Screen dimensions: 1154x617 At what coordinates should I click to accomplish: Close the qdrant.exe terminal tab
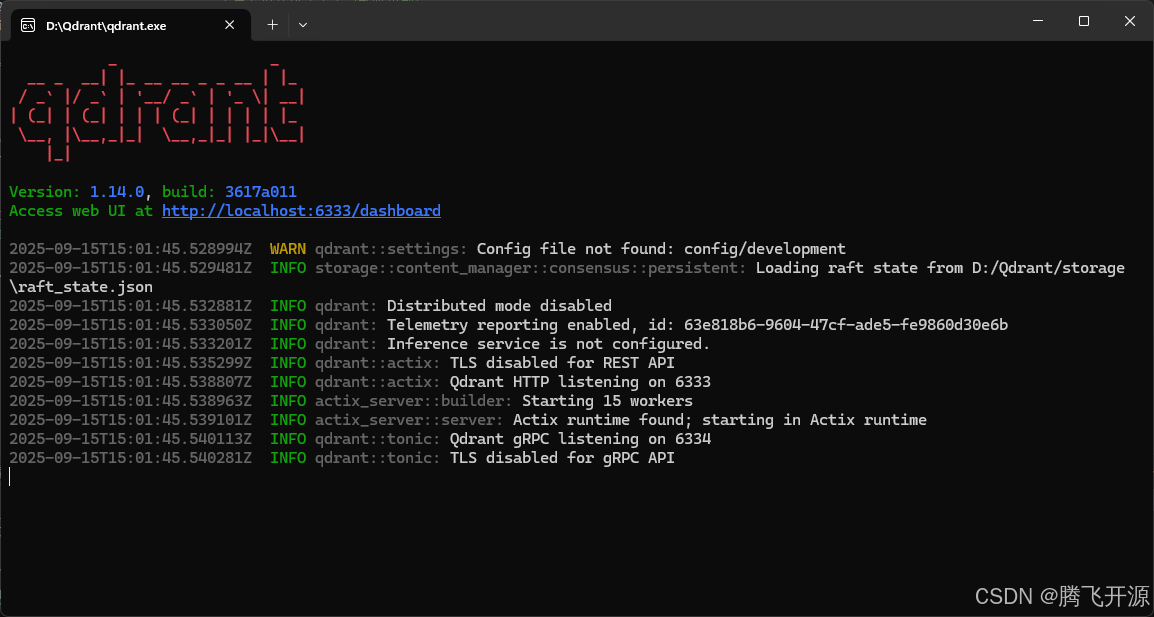point(230,25)
